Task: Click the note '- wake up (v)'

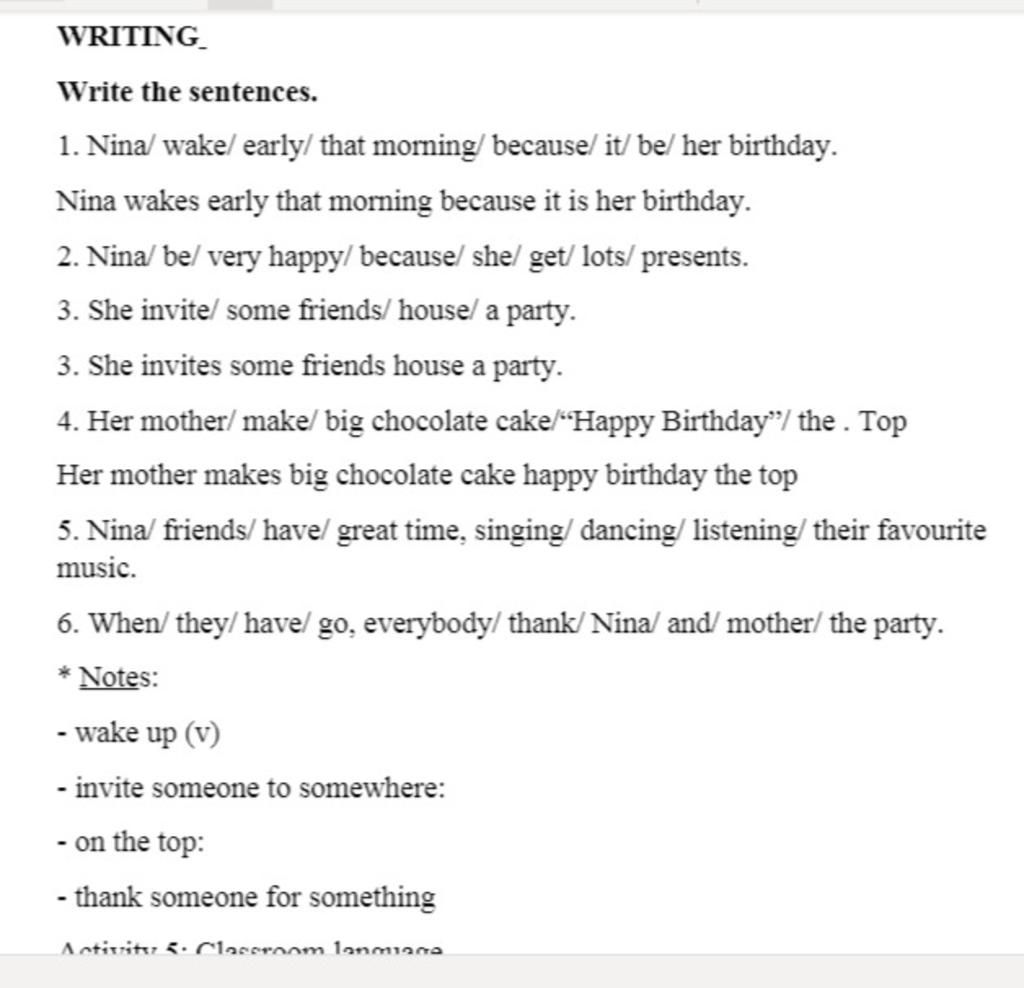Action: click(x=138, y=733)
